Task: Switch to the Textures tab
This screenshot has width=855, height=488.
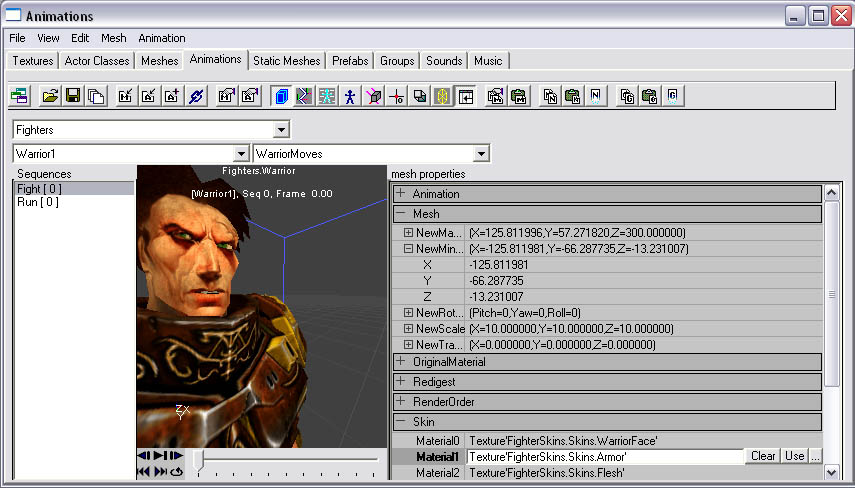Action: point(33,61)
